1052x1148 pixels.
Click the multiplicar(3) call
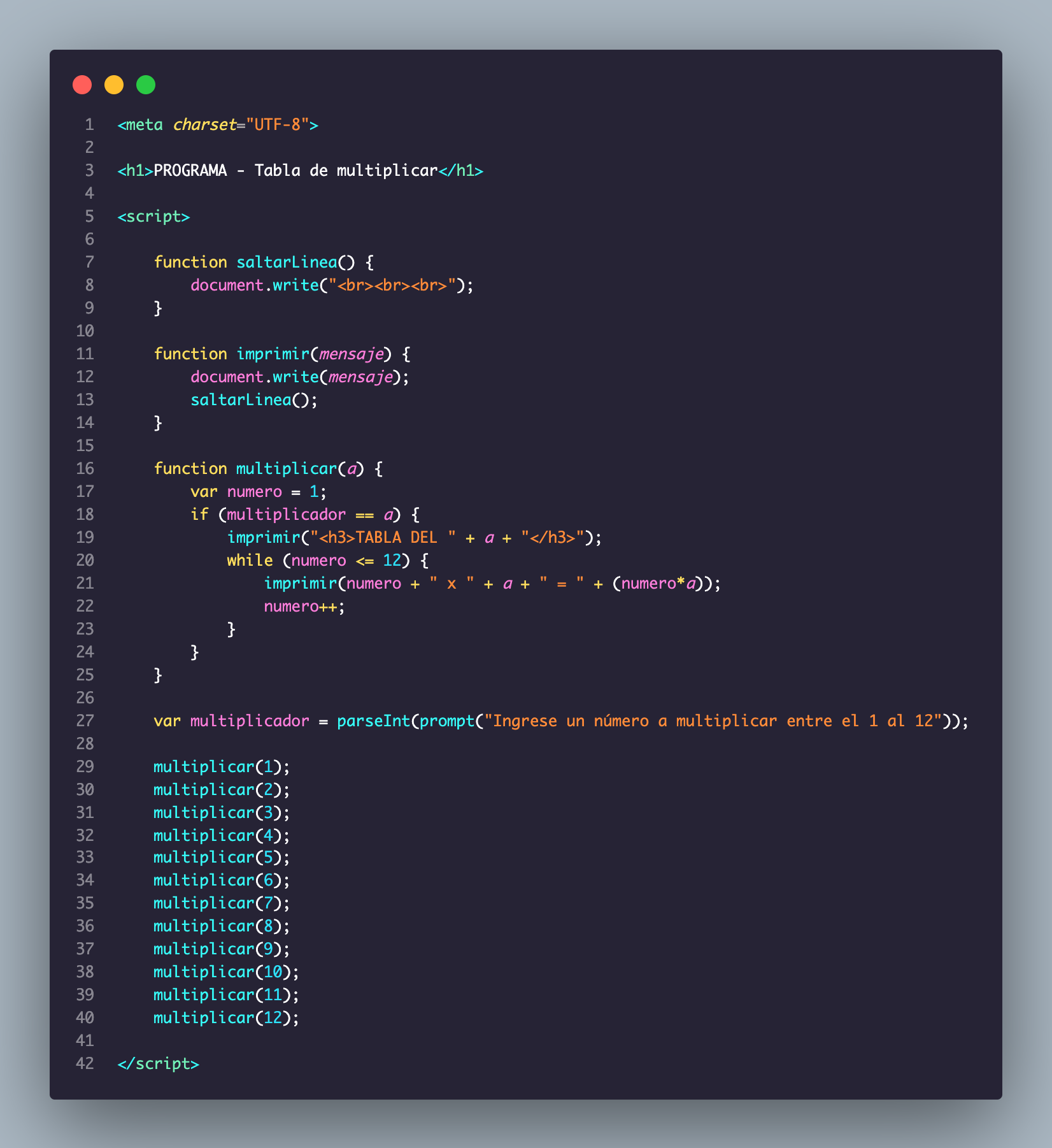[x=222, y=813]
